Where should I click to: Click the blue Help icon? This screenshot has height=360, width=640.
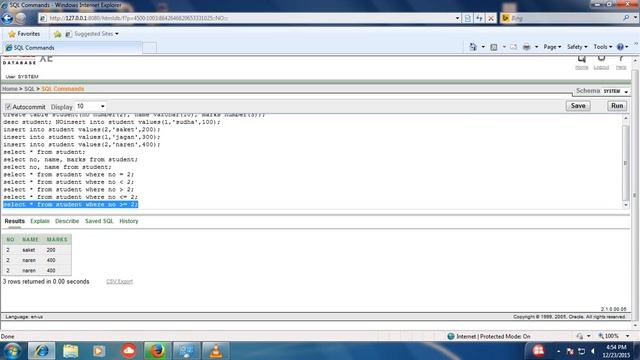point(620,47)
